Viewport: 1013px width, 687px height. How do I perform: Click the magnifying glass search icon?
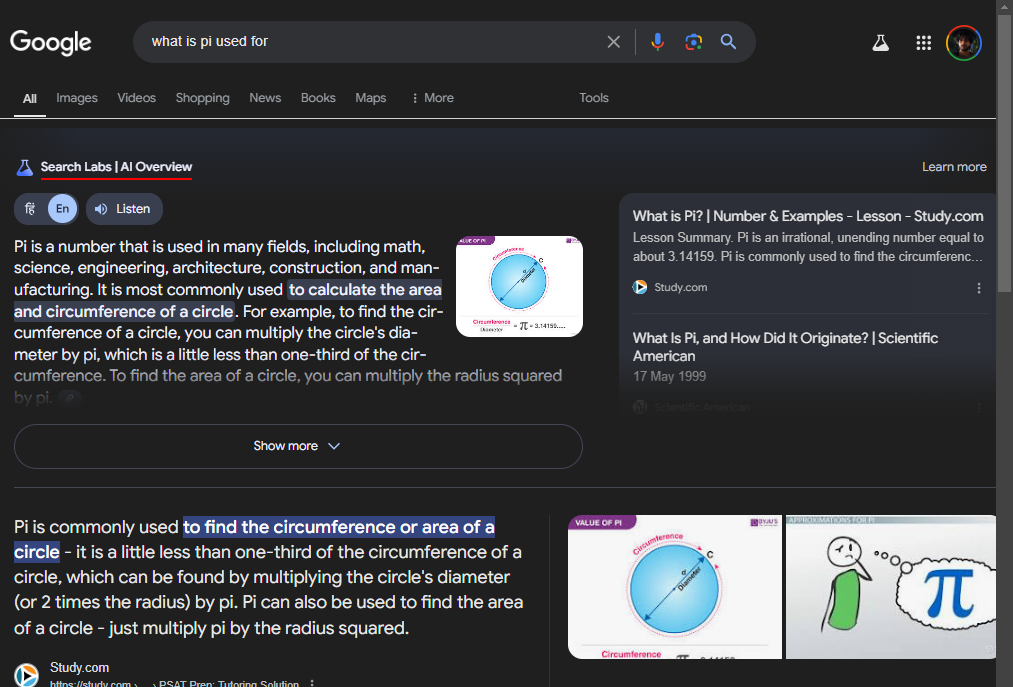coord(729,42)
